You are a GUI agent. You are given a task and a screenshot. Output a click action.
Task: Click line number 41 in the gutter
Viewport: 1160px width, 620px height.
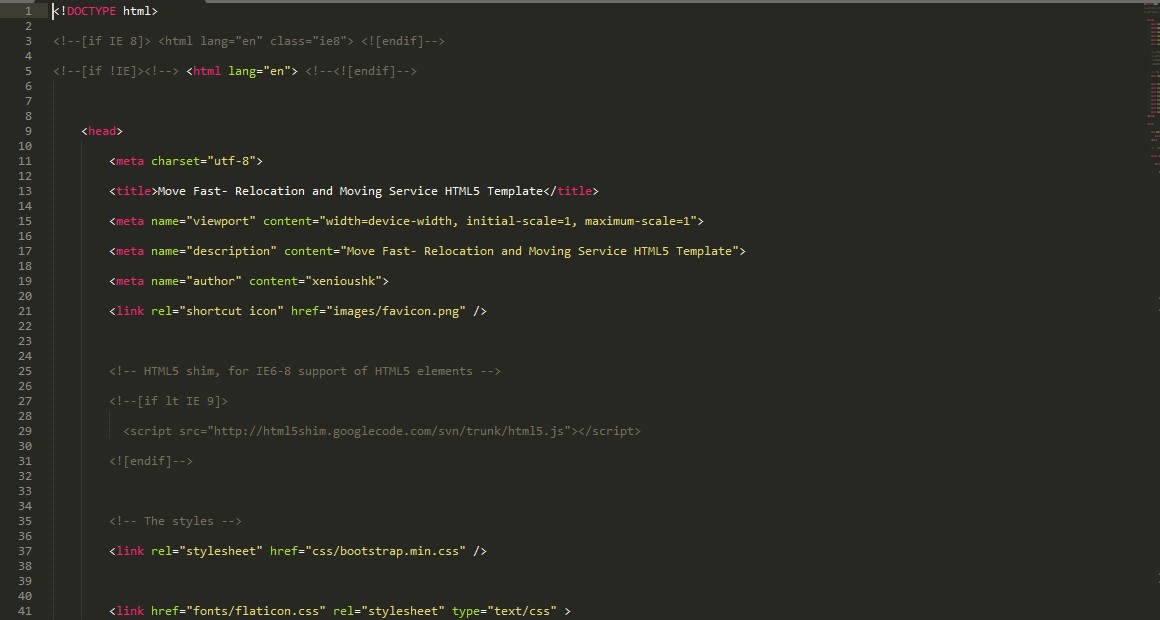tap(24, 611)
